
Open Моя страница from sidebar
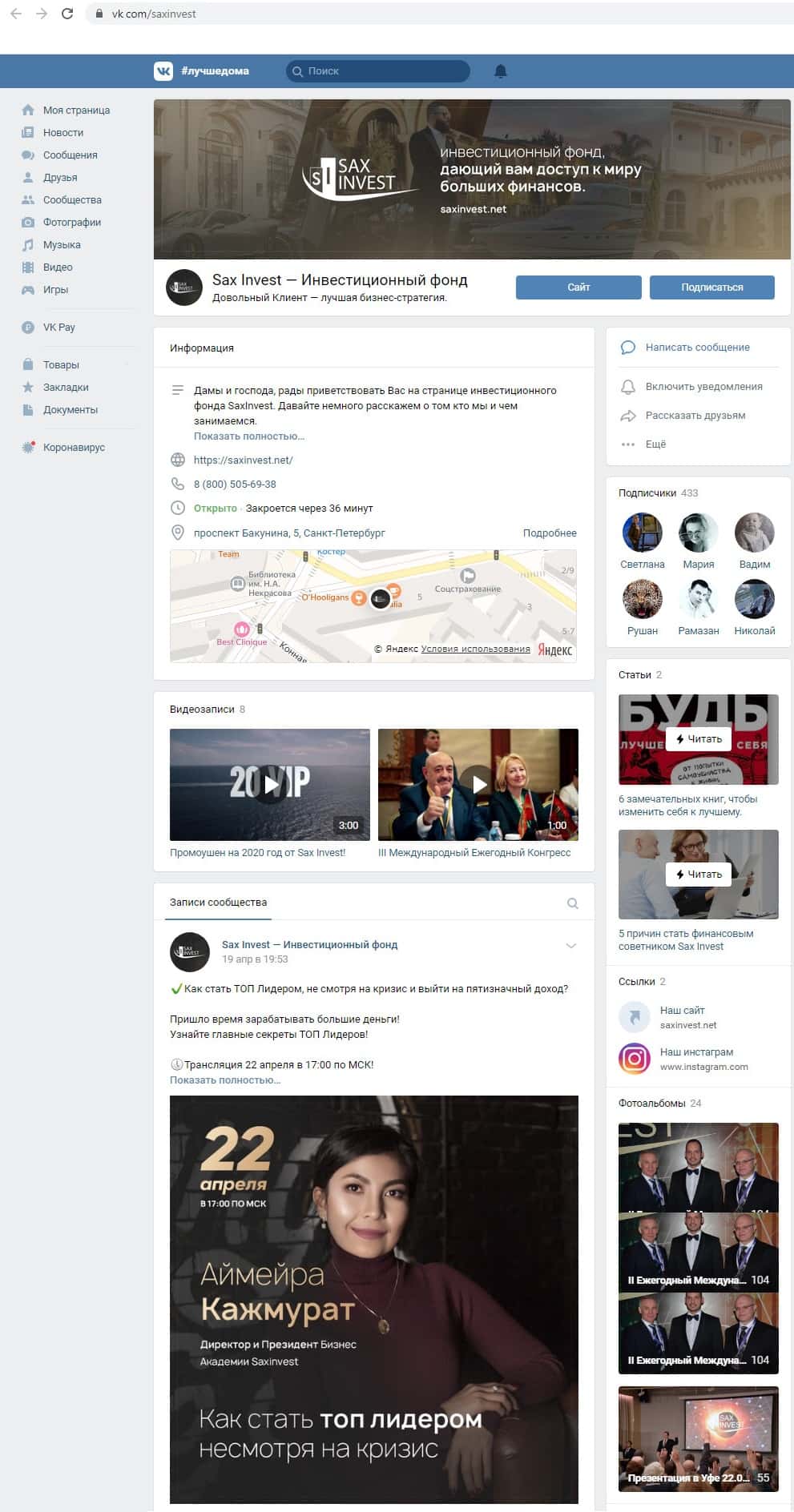(76, 111)
